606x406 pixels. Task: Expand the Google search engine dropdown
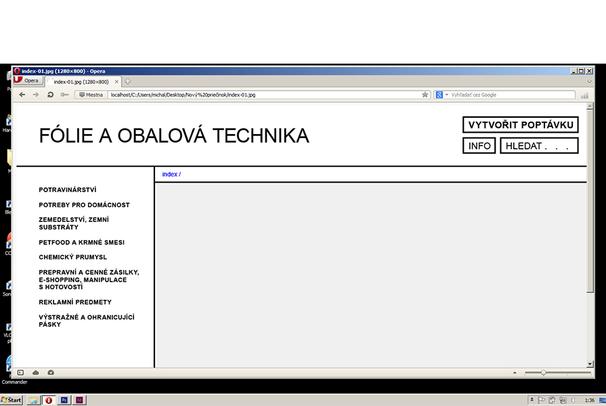(x=441, y=95)
